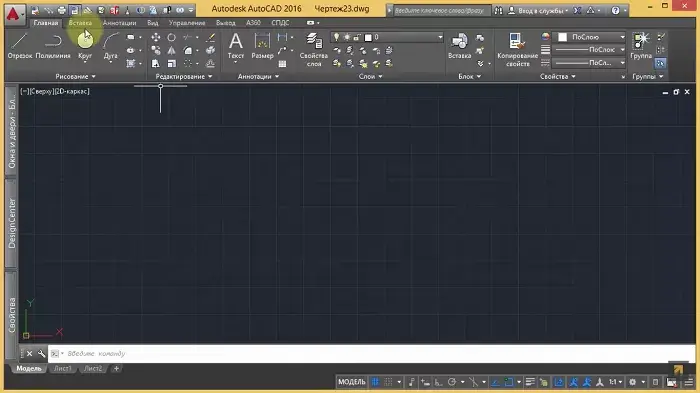Toggle group selection button in Группы panel
This screenshot has height=393, width=700.
[660, 63]
